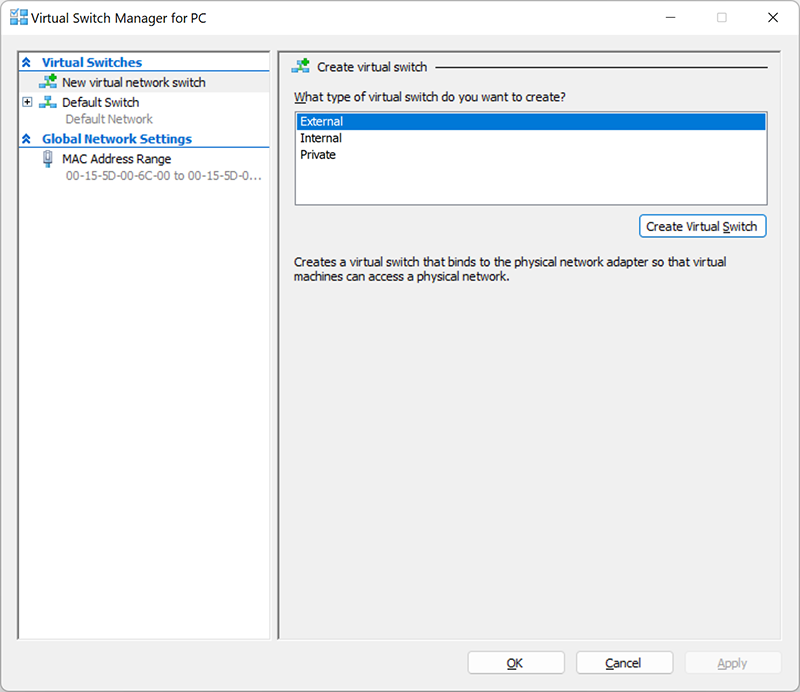Choose Internal as the virtual switch type

pos(321,138)
